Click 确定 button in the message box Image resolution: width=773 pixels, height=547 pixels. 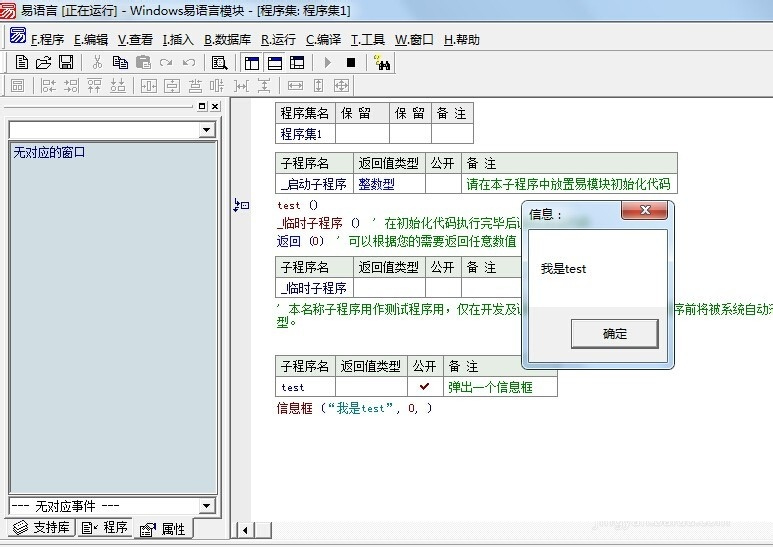pyautogui.click(x=614, y=334)
